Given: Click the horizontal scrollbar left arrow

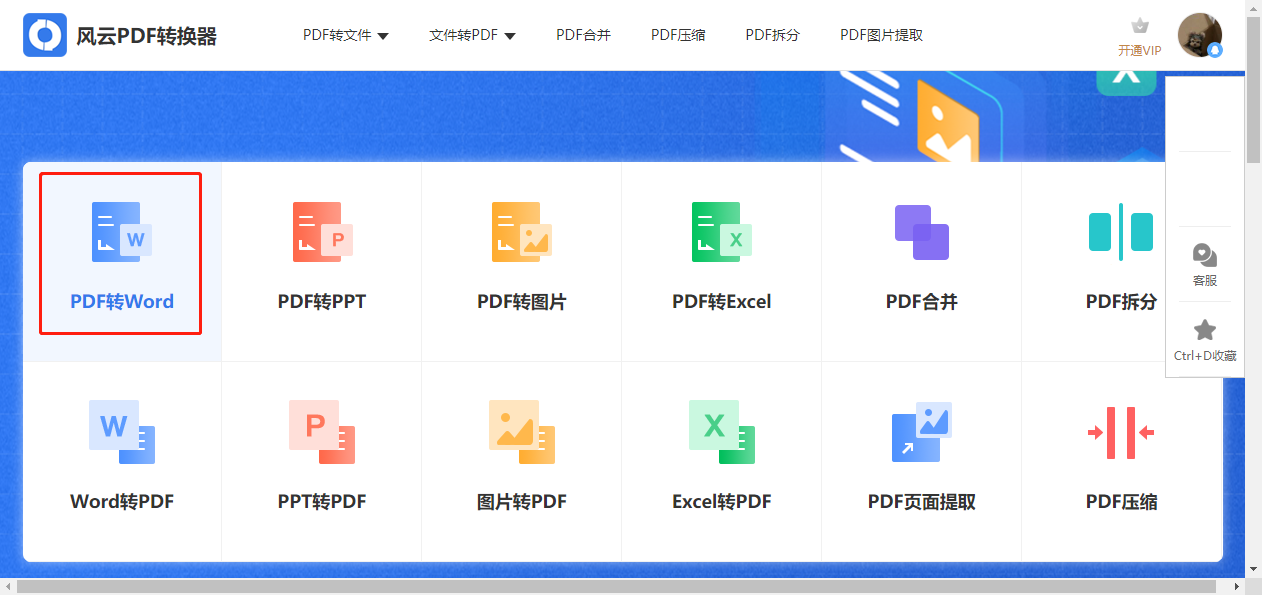Looking at the screenshot, I should (8, 587).
